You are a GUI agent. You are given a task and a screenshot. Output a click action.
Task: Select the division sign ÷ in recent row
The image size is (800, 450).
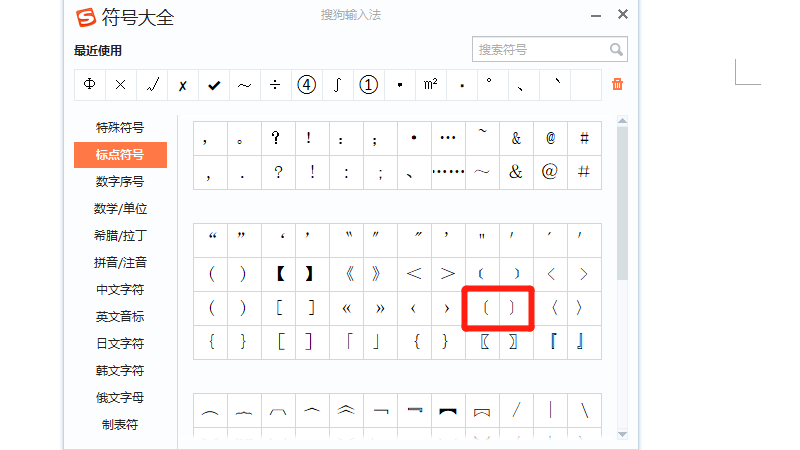coord(275,85)
